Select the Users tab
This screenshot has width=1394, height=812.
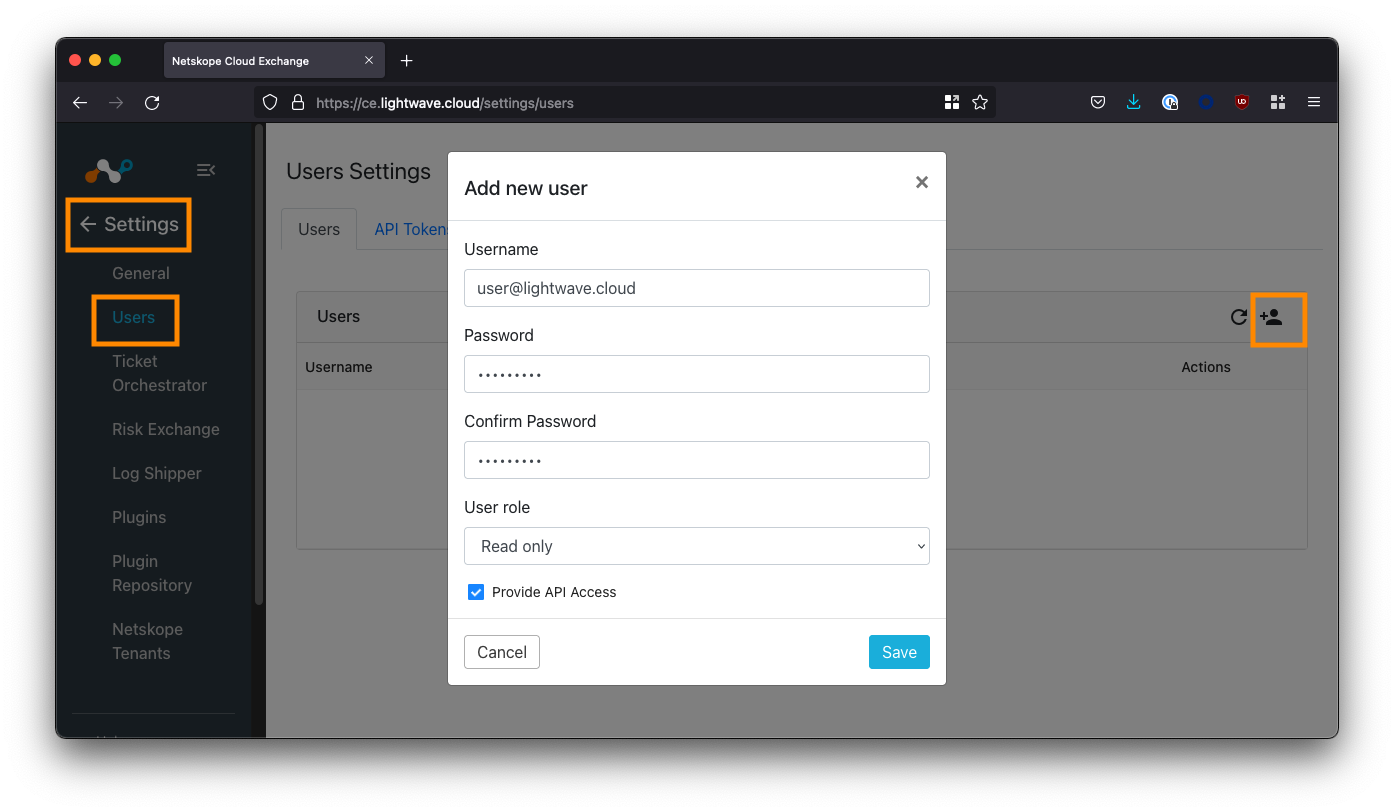pos(319,229)
